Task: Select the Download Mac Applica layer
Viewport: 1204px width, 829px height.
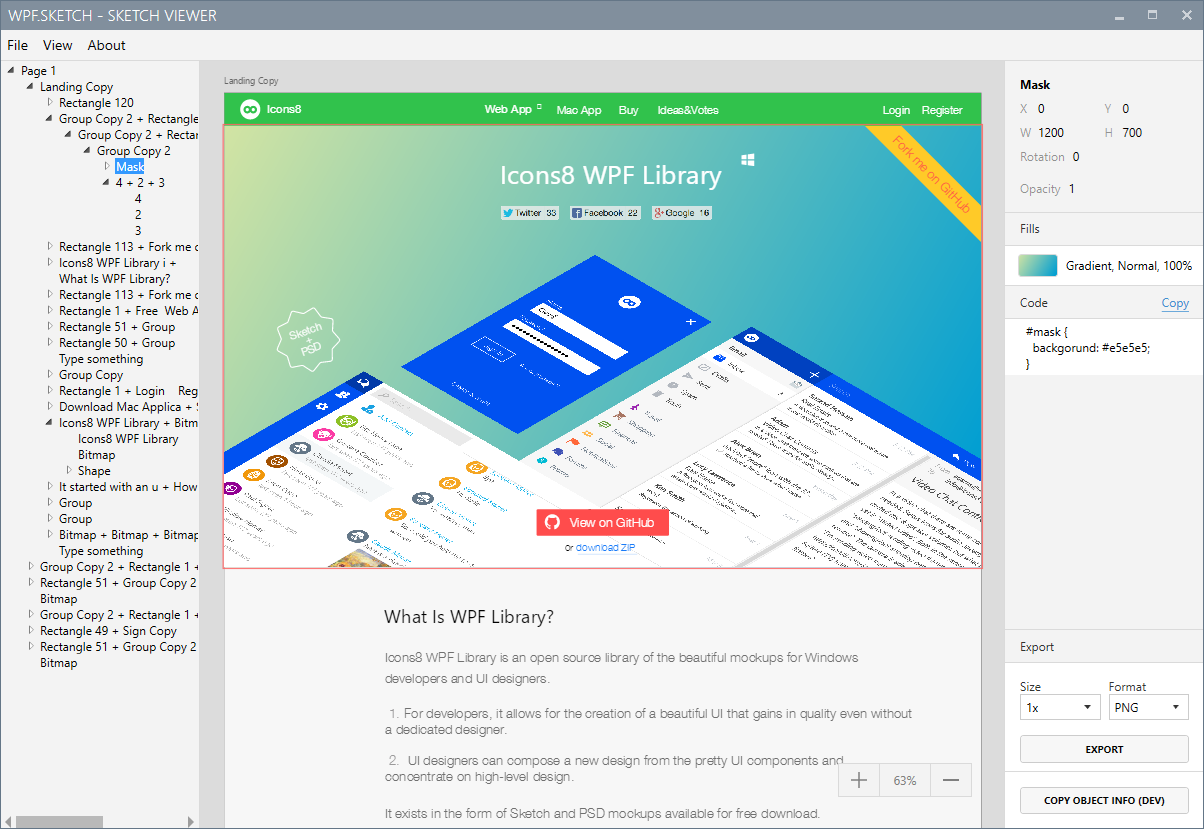Action: click(x=128, y=406)
